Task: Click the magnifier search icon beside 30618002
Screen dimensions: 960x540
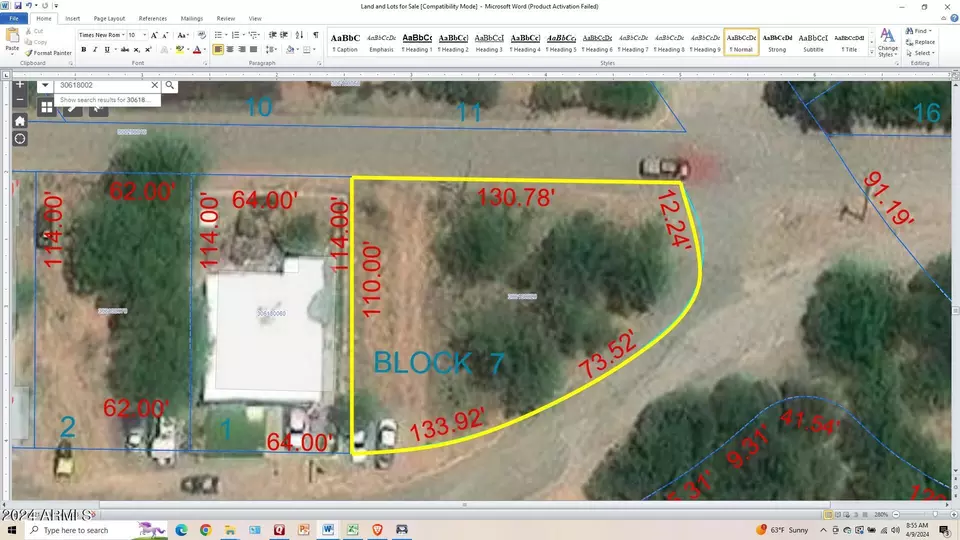Action: click(x=170, y=86)
